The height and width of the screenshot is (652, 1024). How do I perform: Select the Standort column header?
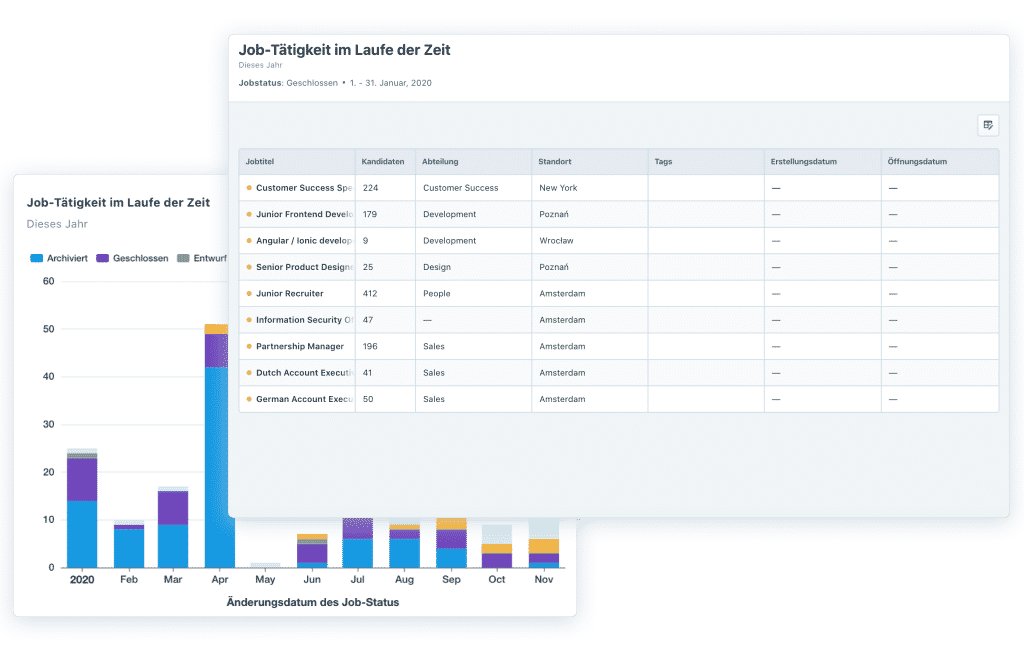pyautogui.click(x=555, y=162)
